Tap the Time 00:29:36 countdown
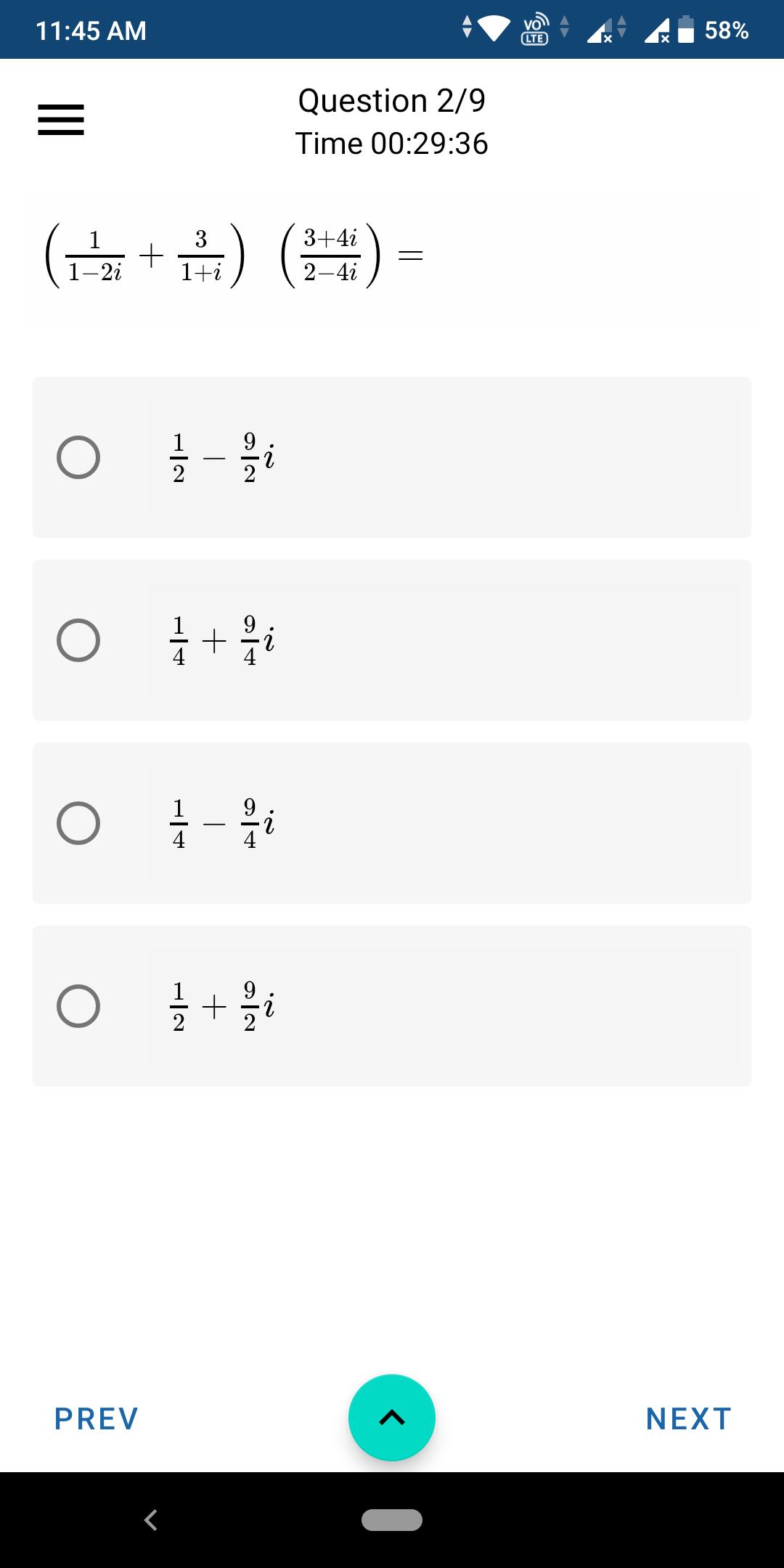The width and height of the screenshot is (784, 1568). pos(392,143)
